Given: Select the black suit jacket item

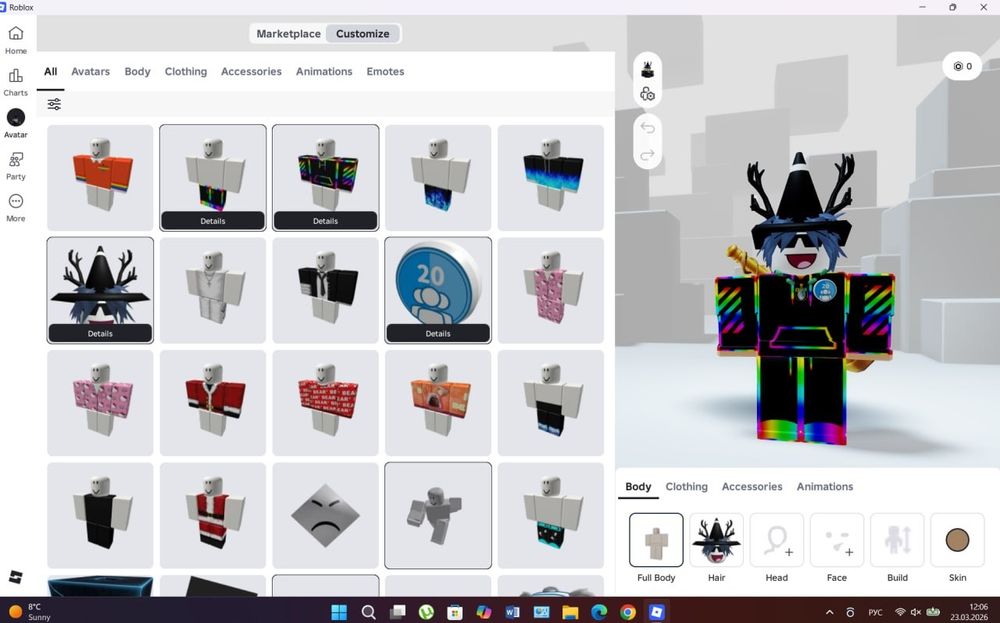Looking at the screenshot, I should 325,290.
